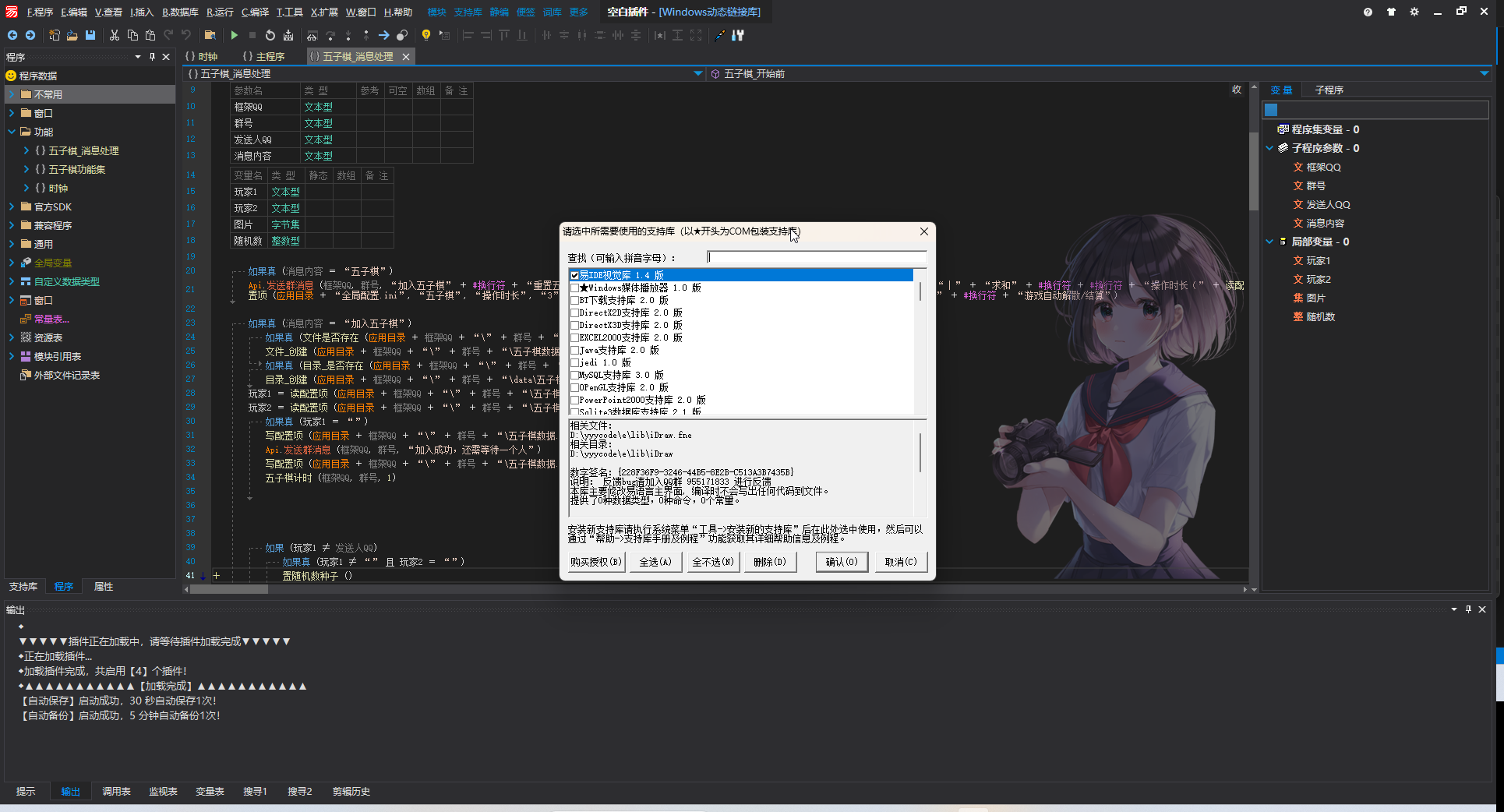Check DirectX2D支持库 2.0 版 checkbox

click(574, 312)
